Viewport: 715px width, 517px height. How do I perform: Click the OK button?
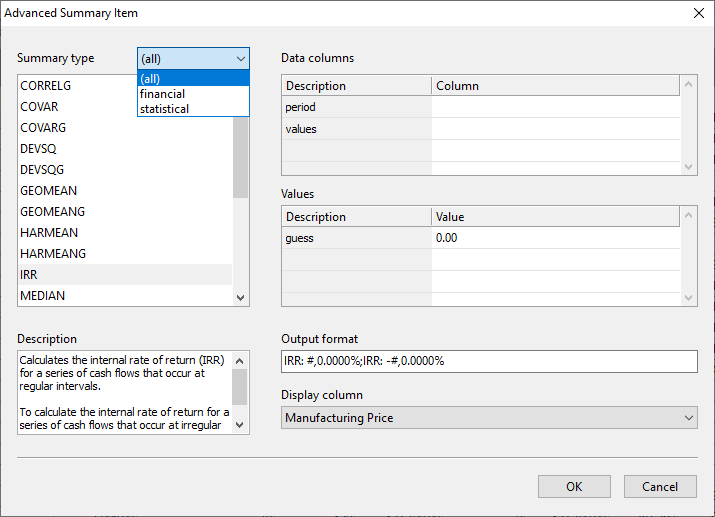point(574,487)
